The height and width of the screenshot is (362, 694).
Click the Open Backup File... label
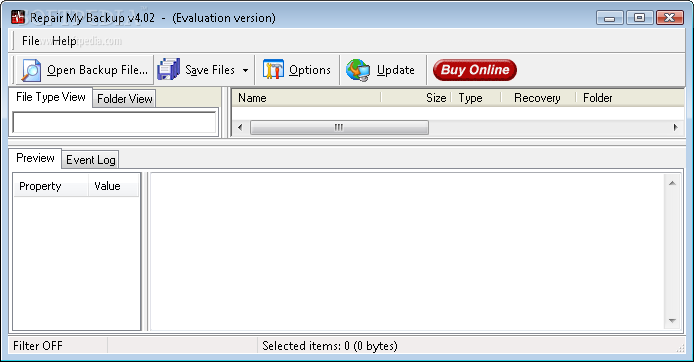tap(97, 70)
